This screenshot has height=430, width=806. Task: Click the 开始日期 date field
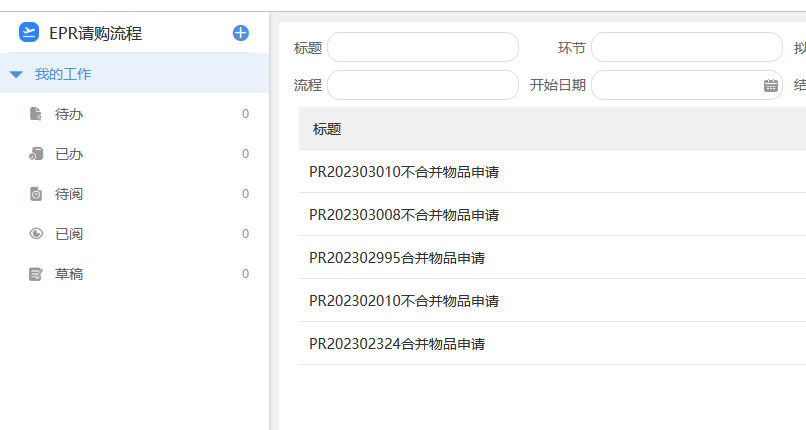click(675, 85)
